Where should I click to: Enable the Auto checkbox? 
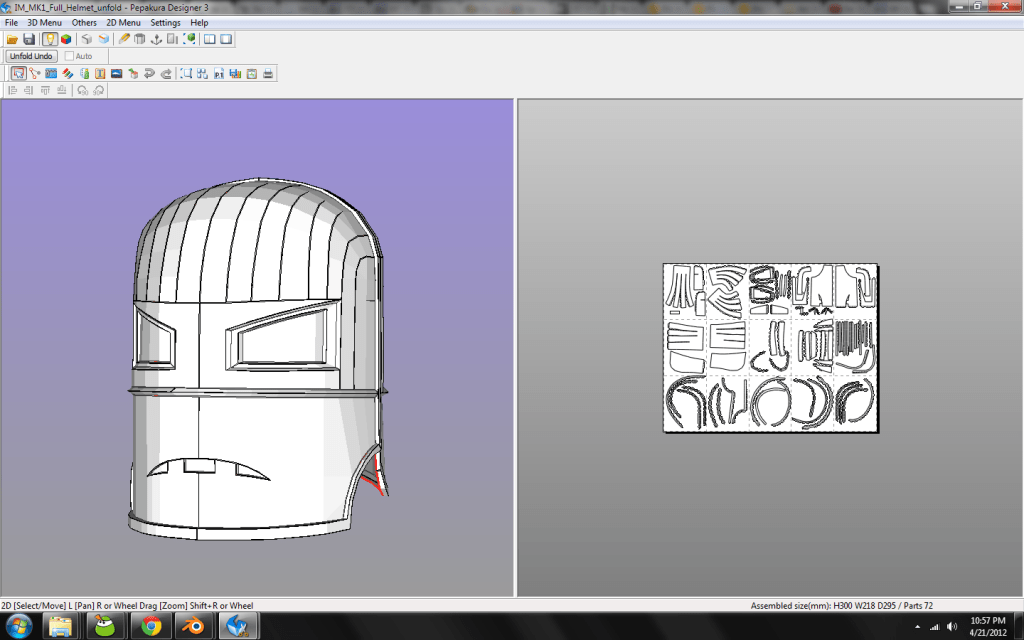(x=69, y=56)
